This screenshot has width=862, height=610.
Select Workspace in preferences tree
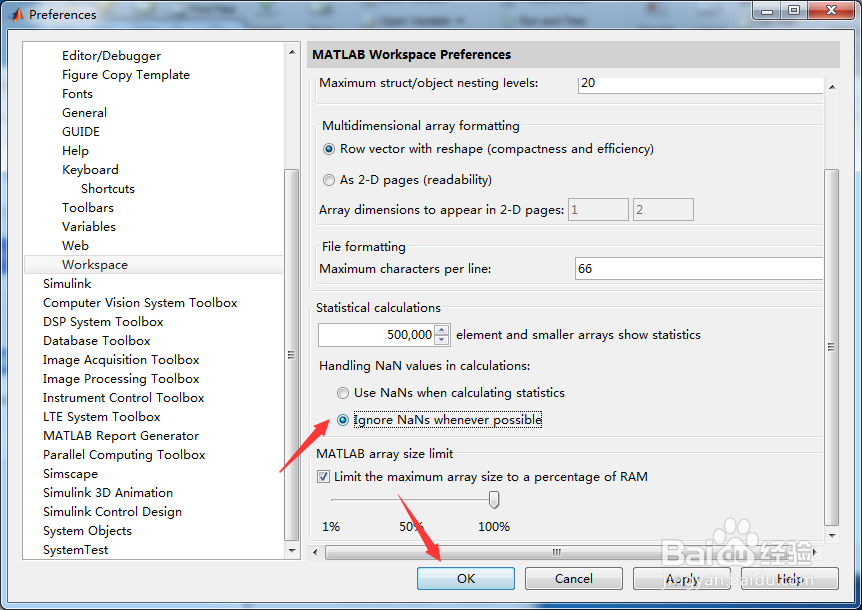[153, 265]
